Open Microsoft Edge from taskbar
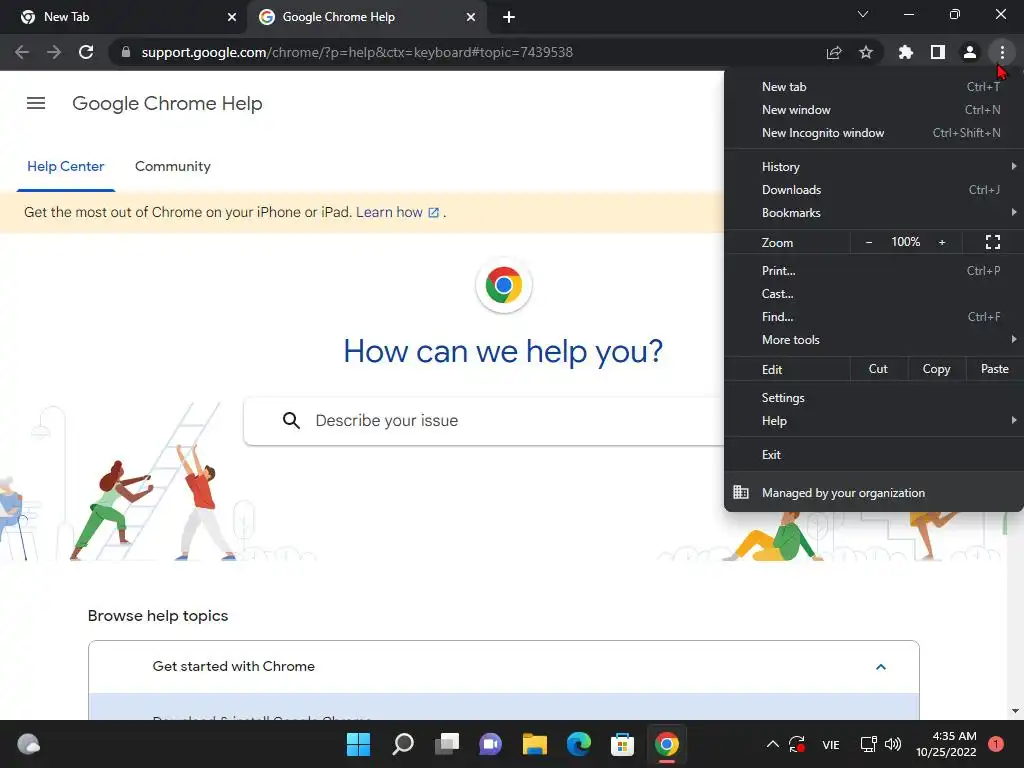The height and width of the screenshot is (768, 1024). click(x=579, y=744)
